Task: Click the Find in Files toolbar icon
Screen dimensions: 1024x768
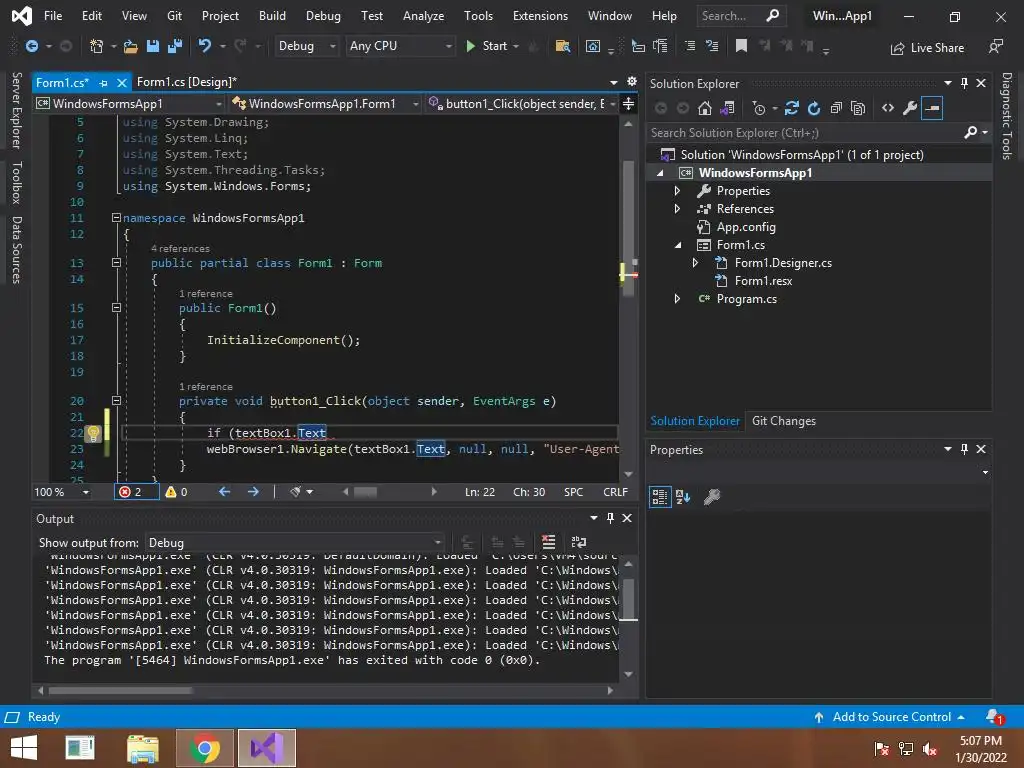Action: point(562,46)
